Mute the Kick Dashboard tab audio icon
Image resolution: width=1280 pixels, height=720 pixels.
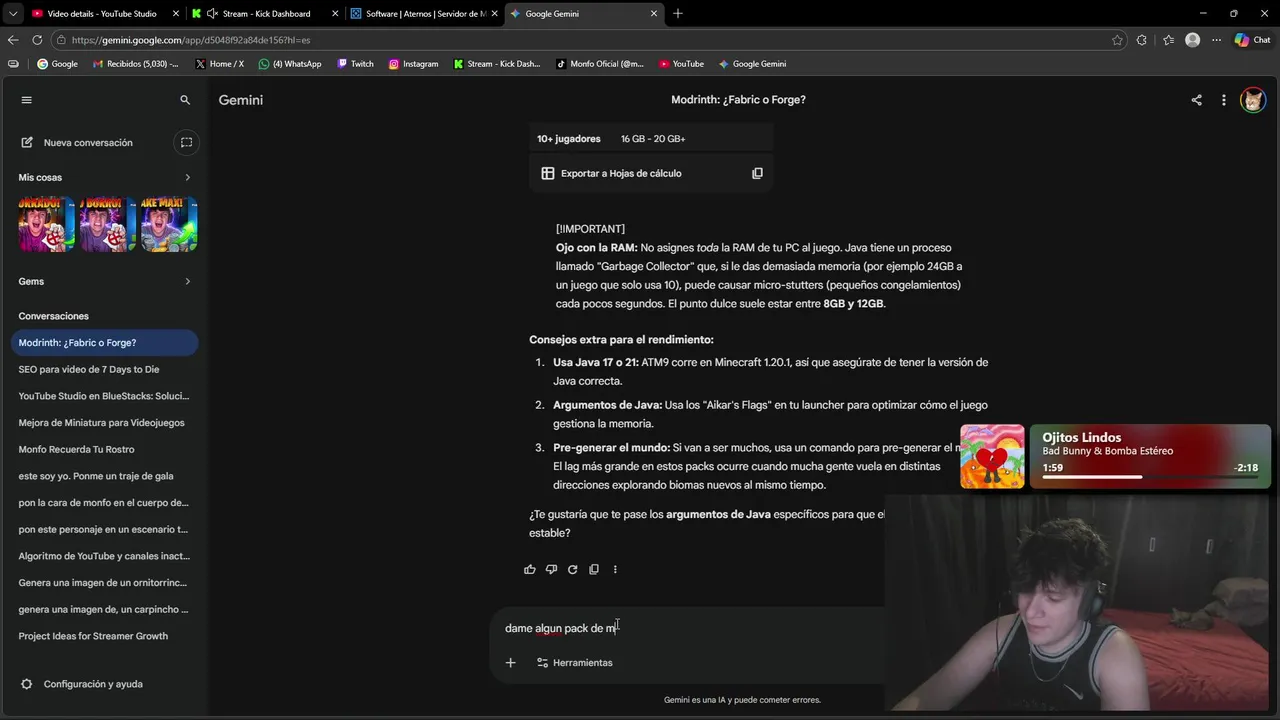212,14
